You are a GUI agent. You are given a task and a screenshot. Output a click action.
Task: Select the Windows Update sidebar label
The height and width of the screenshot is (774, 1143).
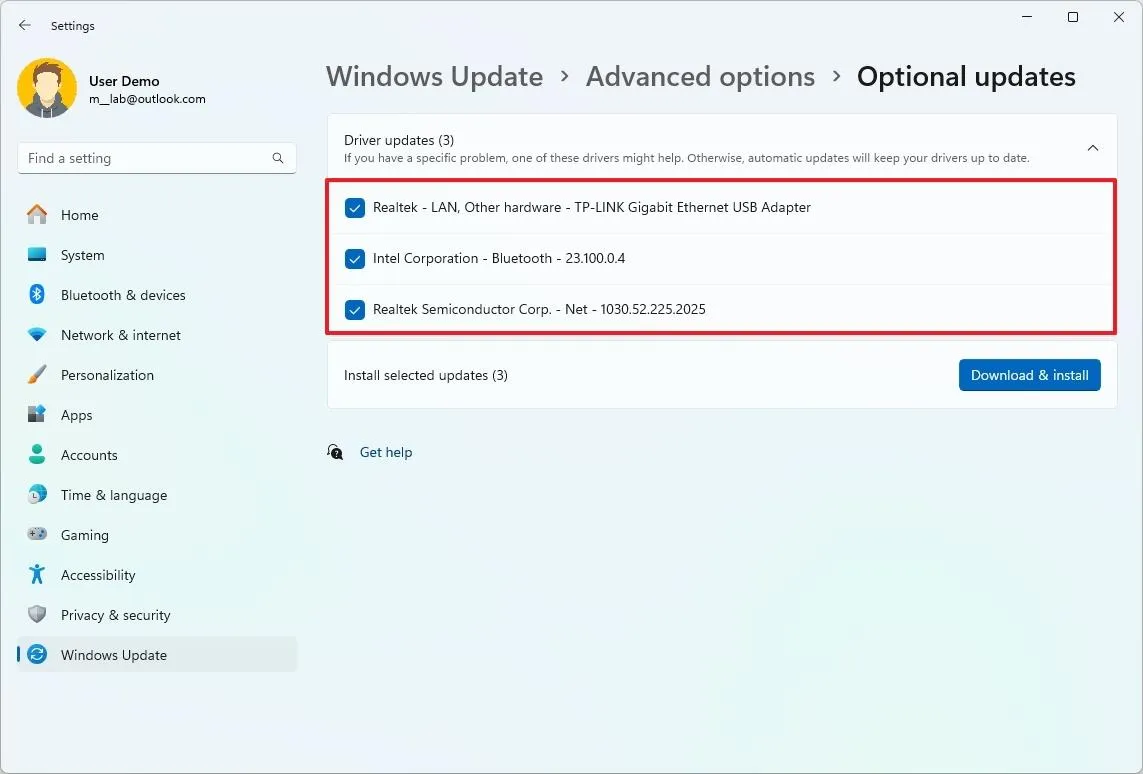pyautogui.click(x=114, y=655)
